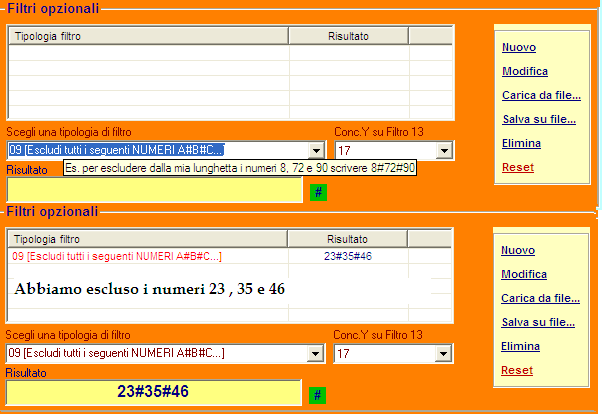Click Carica da file... in the upper panel
The height and width of the screenshot is (414, 602).
pyautogui.click(x=541, y=95)
